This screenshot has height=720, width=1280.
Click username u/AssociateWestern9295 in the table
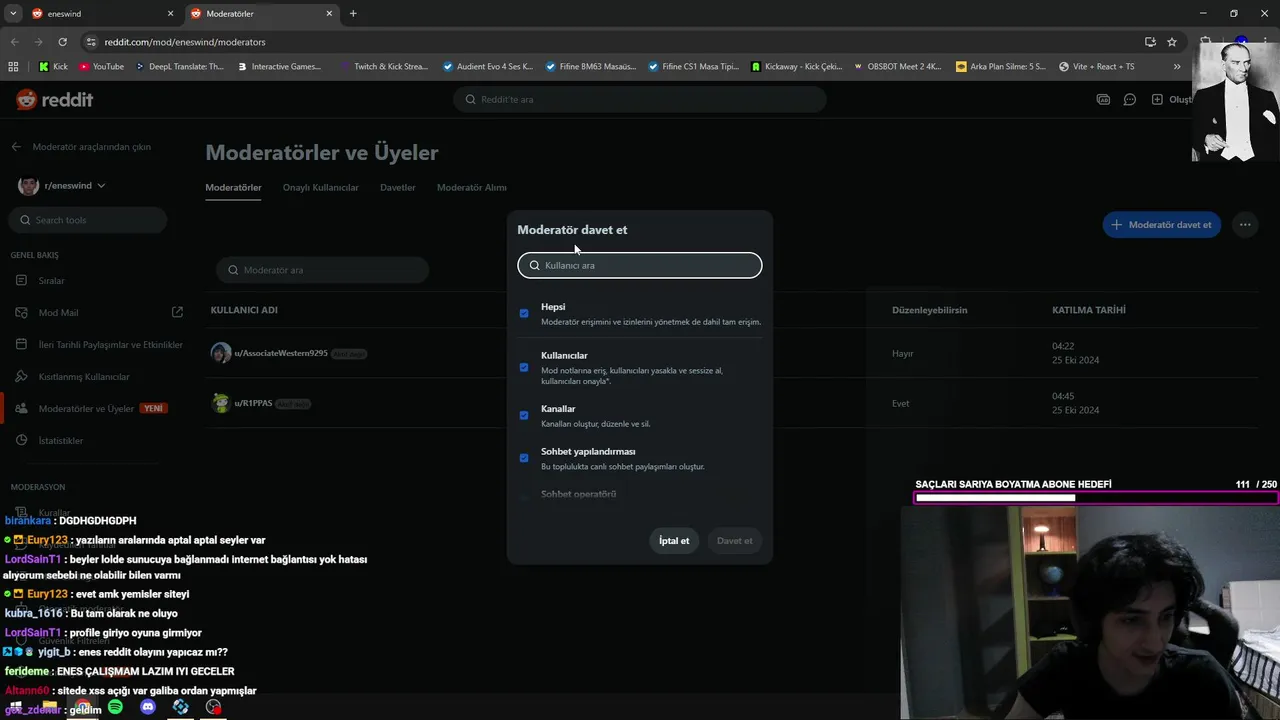(281, 354)
